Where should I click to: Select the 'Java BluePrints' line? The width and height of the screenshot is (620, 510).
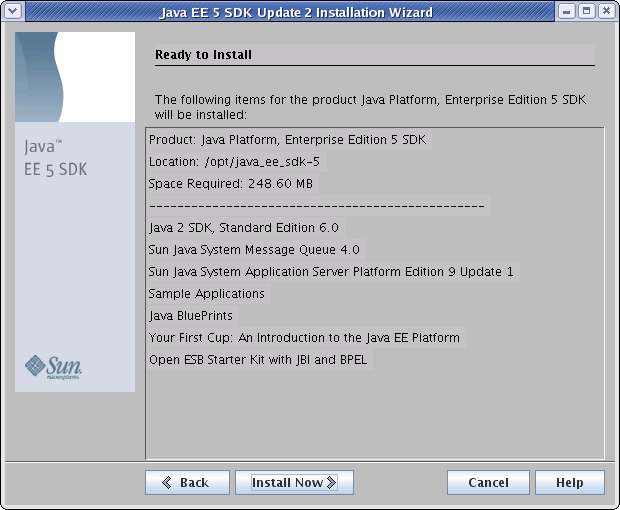point(191,315)
